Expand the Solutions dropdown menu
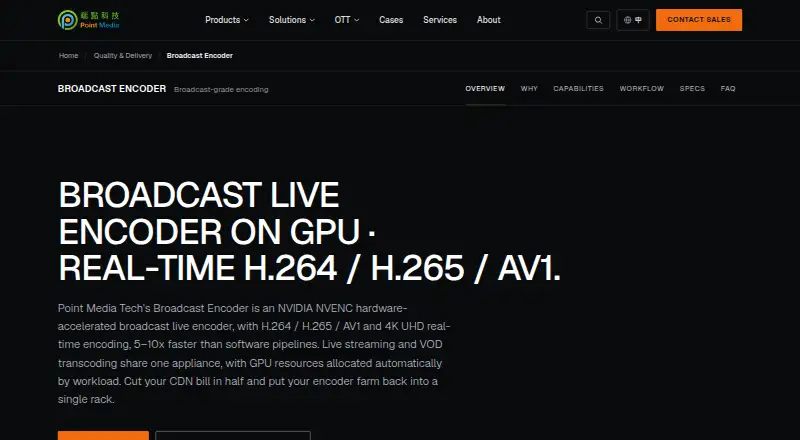Image resolution: width=800 pixels, height=440 pixels. pos(292,20)
